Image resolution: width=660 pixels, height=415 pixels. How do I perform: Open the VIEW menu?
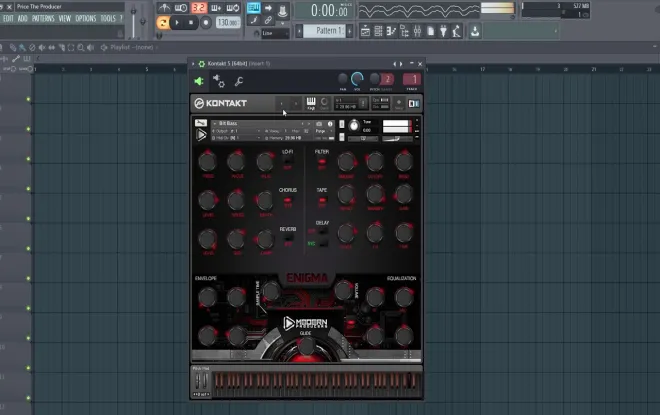coord(65,19)
